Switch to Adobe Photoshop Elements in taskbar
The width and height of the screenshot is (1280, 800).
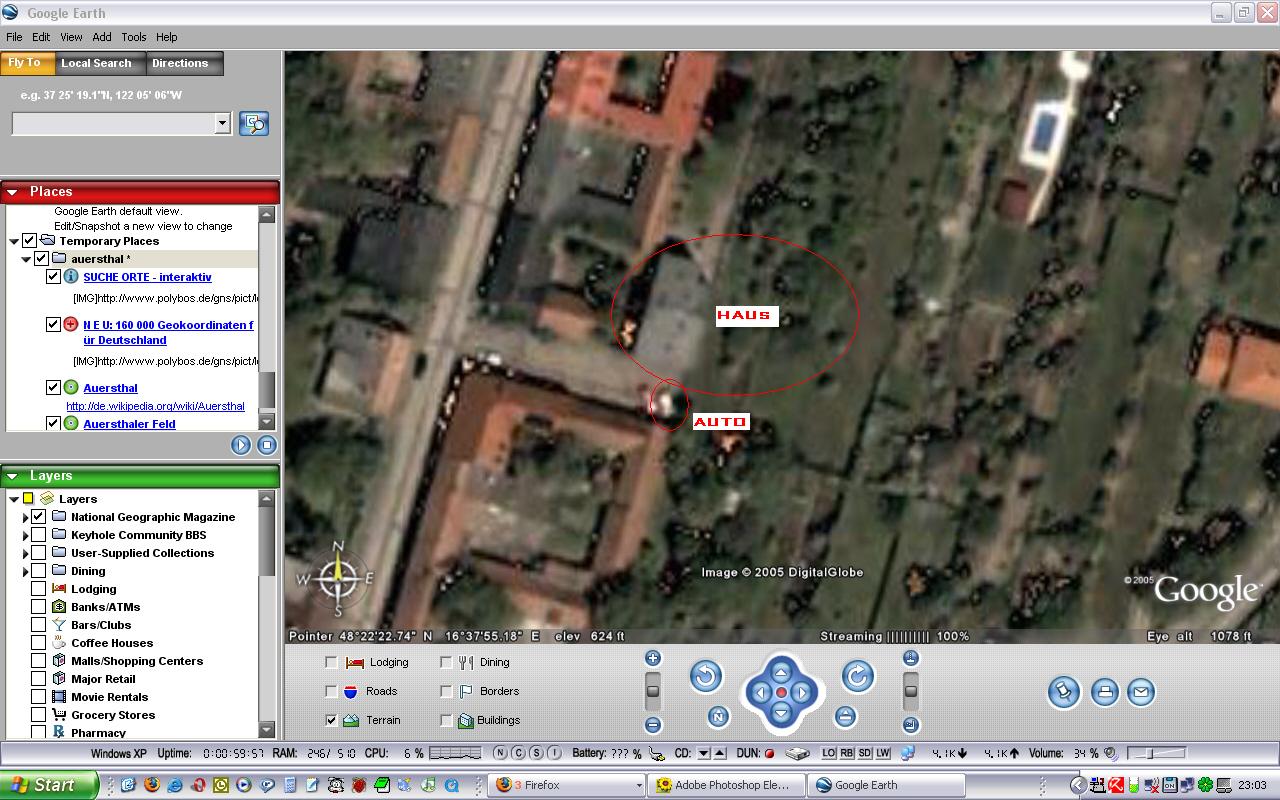point(724,785)
